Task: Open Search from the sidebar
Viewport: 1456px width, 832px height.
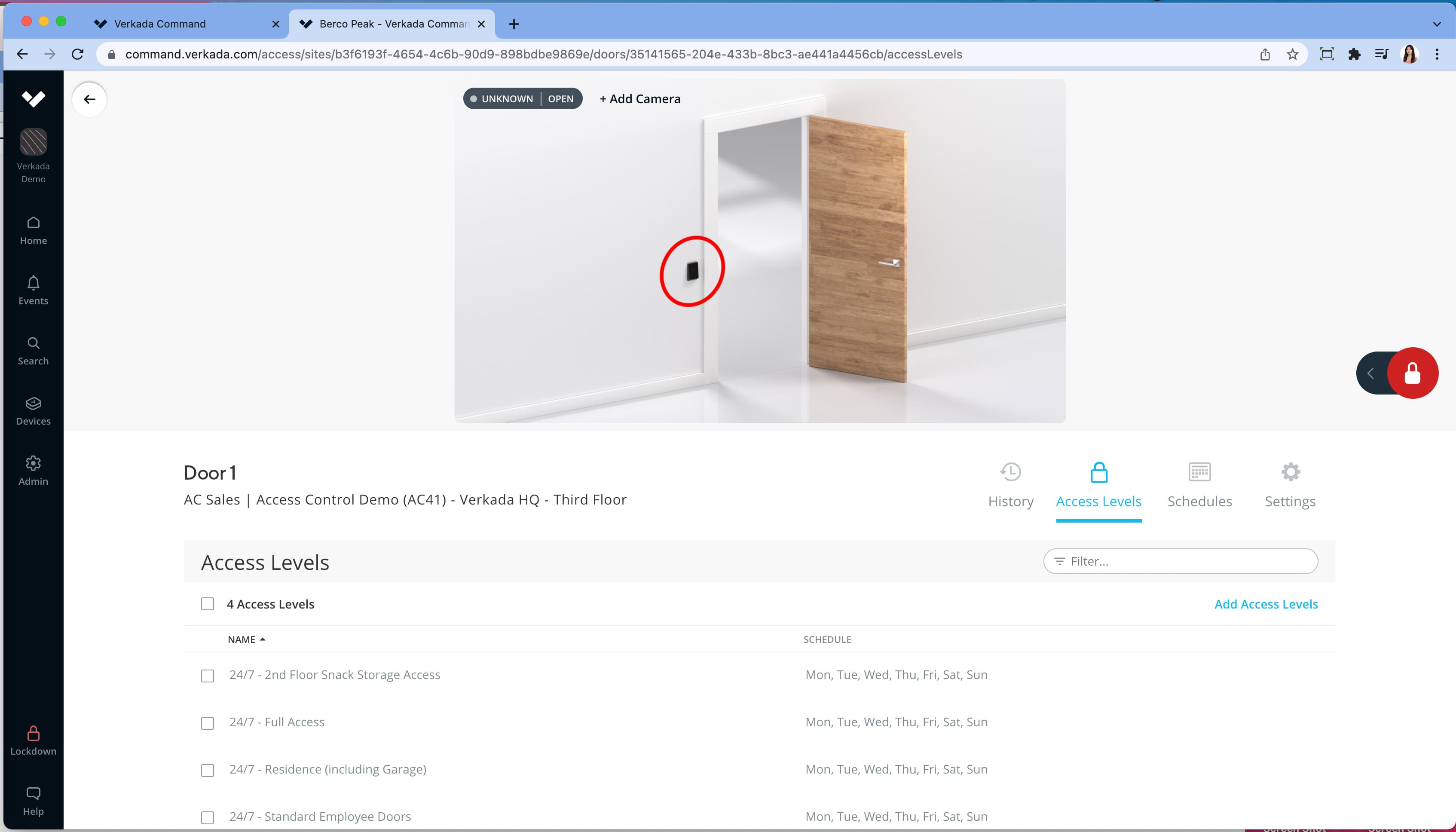Action: click(x=33, y=350)
